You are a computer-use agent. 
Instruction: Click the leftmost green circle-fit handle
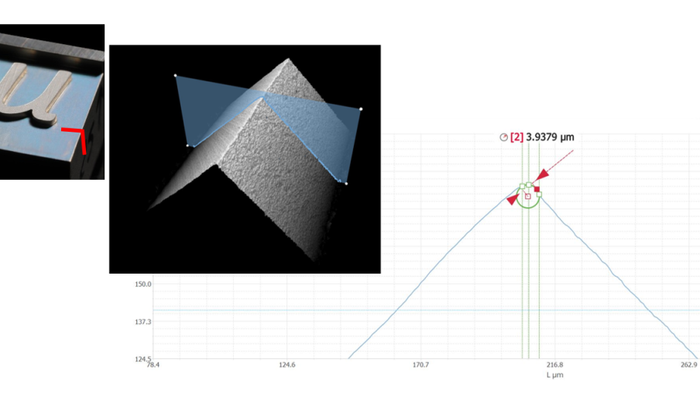522,186
